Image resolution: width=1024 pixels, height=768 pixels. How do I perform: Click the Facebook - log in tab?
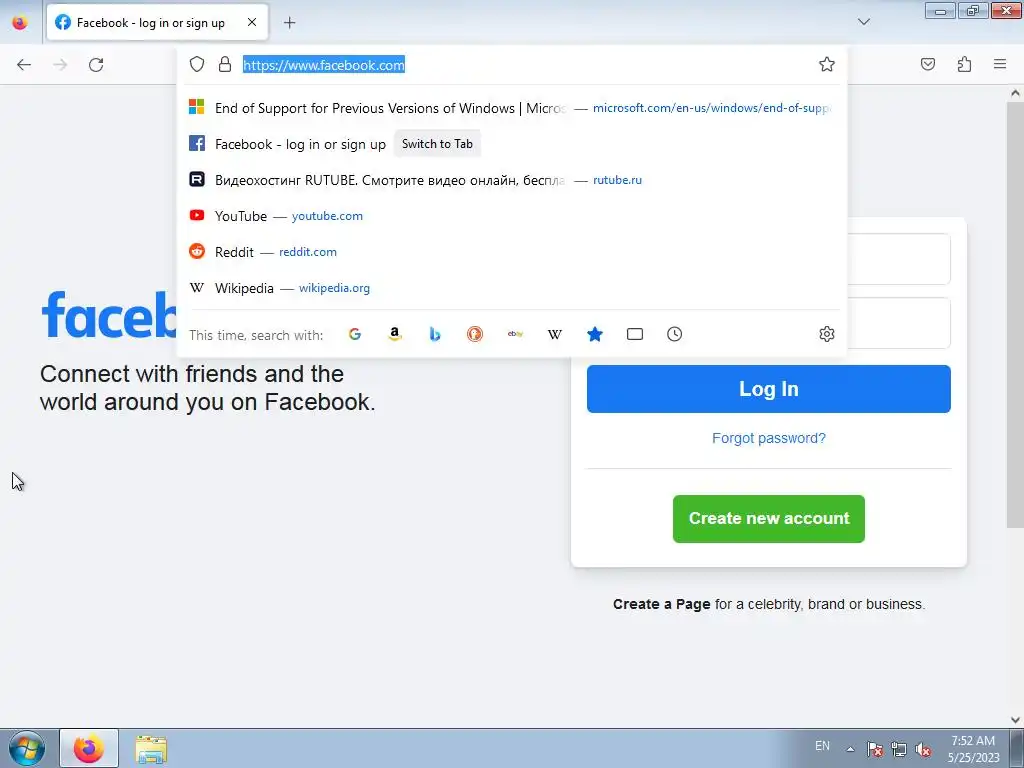(157, 22)
